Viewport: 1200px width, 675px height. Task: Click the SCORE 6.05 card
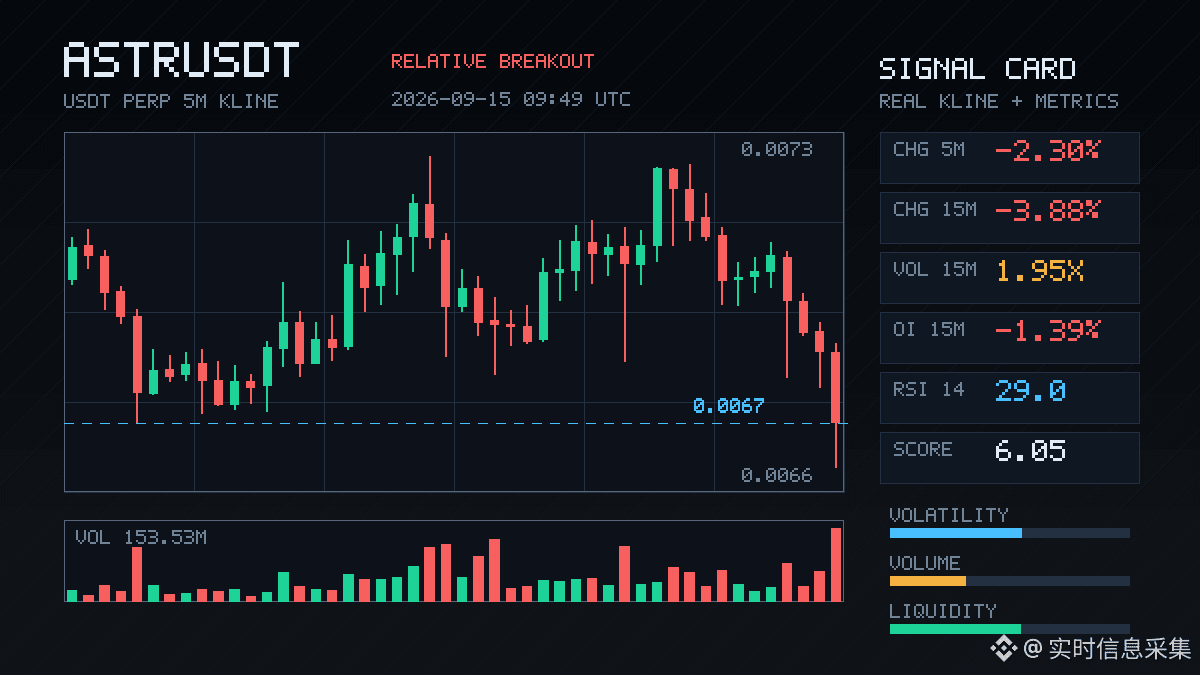1009,458
